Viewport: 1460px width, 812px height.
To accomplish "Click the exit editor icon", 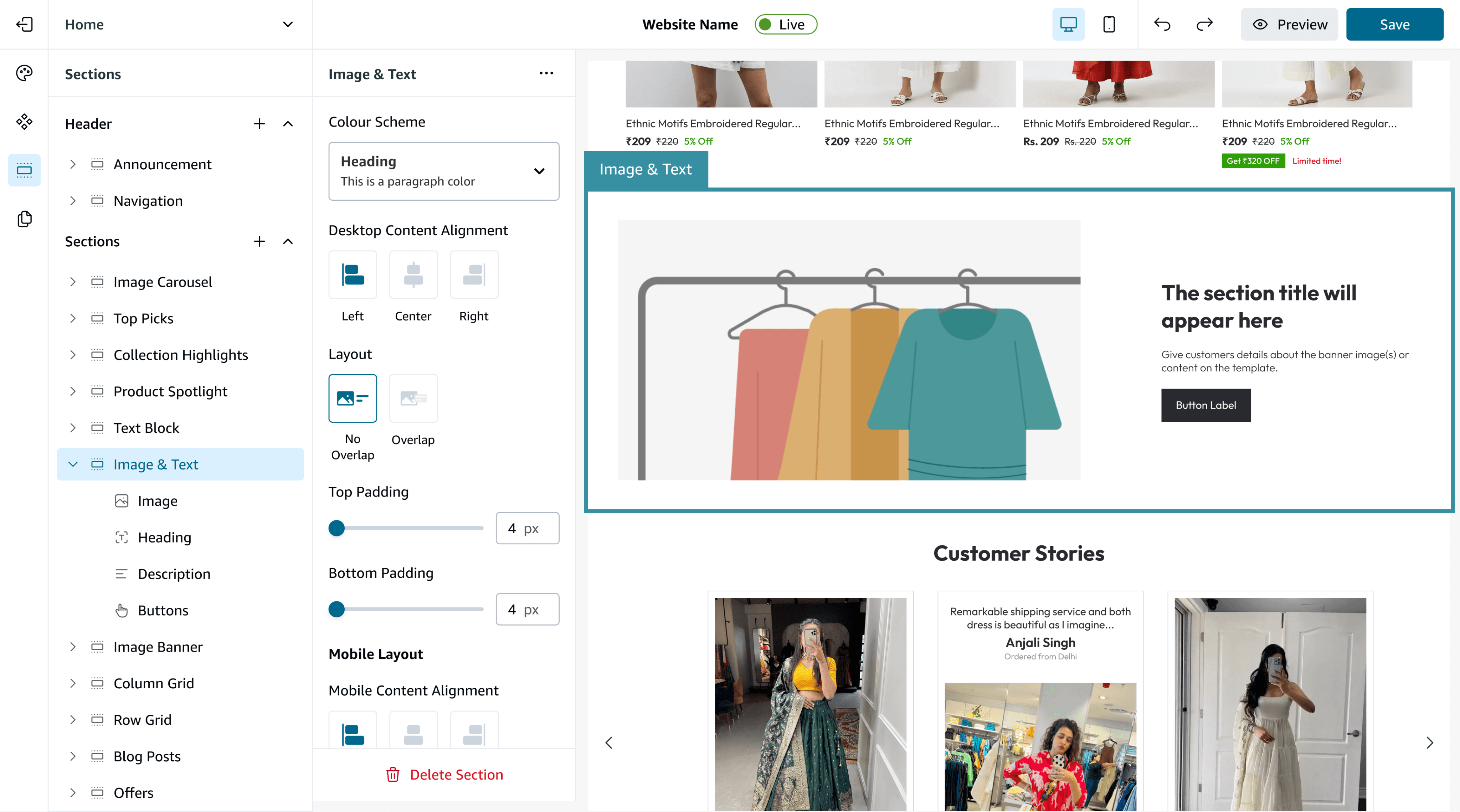I will click(24, 24).
